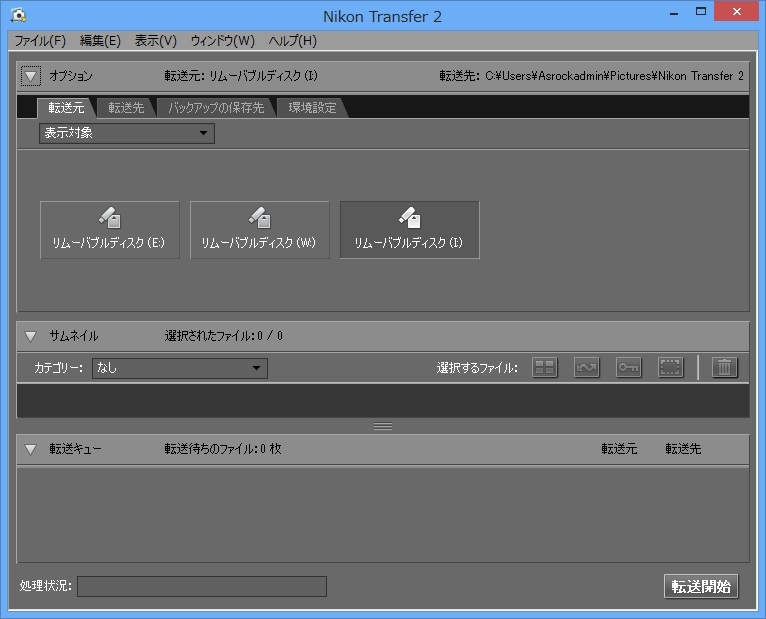
Task: Switch to the 転送先 tab
Action: 126,108
